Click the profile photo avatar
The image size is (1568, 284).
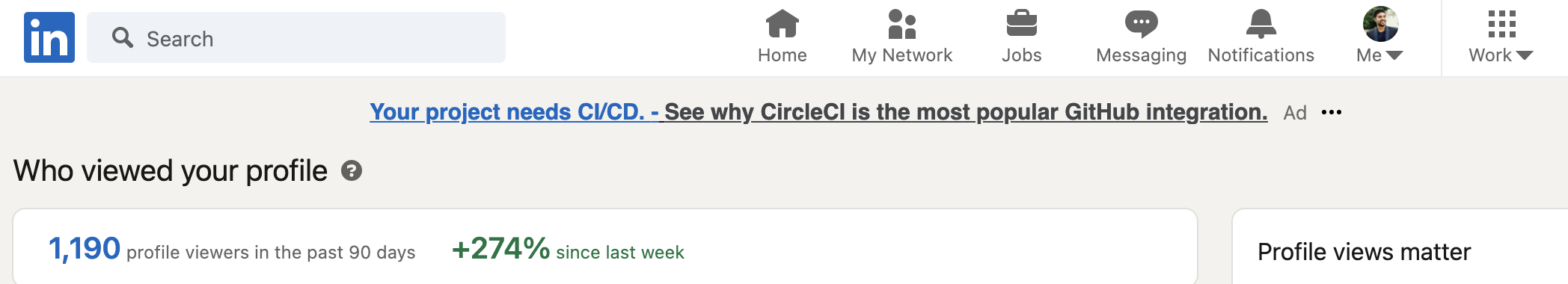coord(1380,24)
